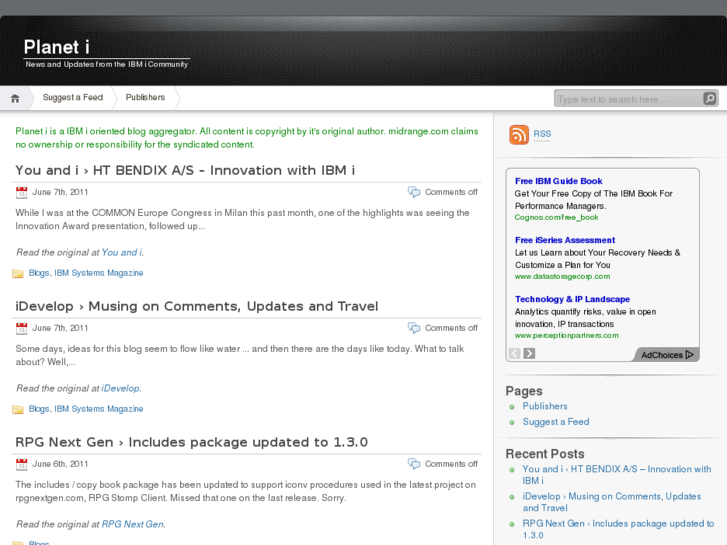
Task: Click the search text field
Action: 628,99
